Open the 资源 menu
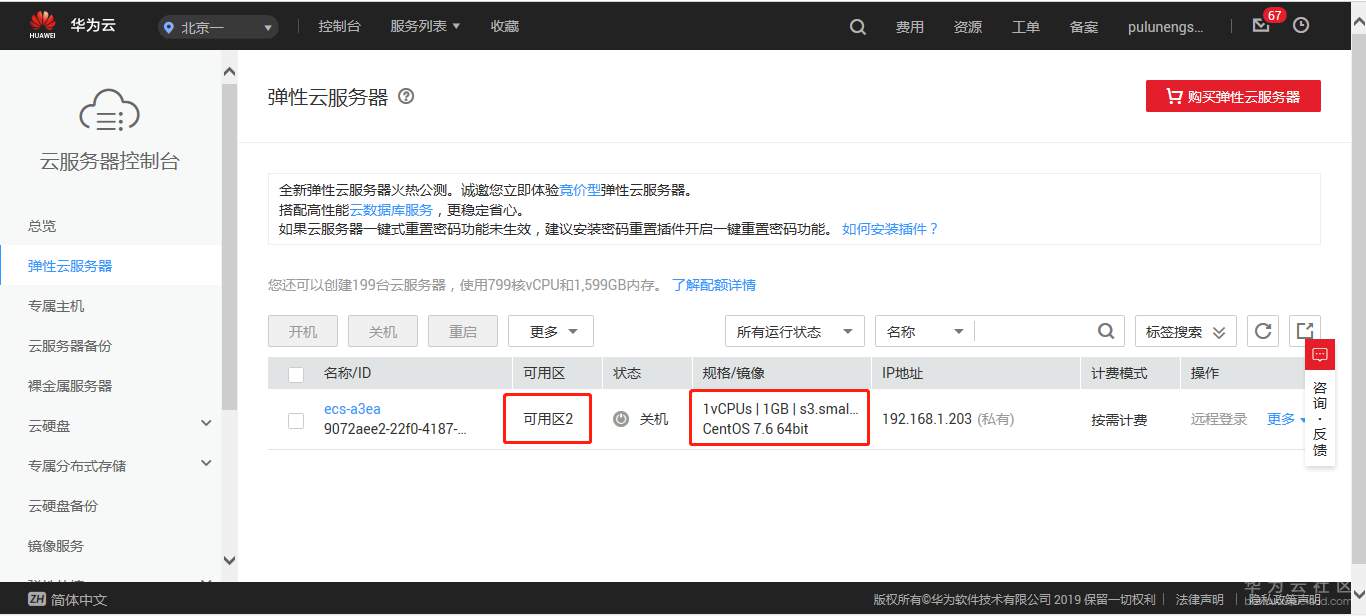The image size is (1366, 616). pos(968,27)
